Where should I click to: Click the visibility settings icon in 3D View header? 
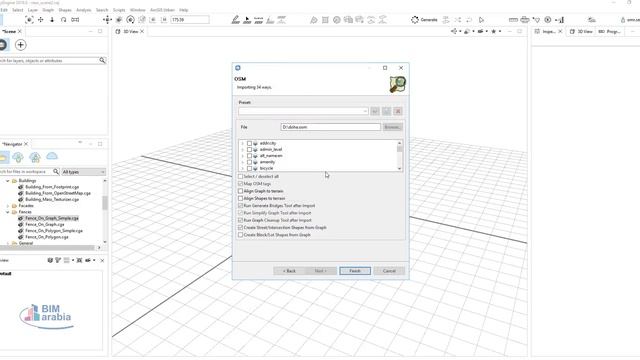pos(467,31)
